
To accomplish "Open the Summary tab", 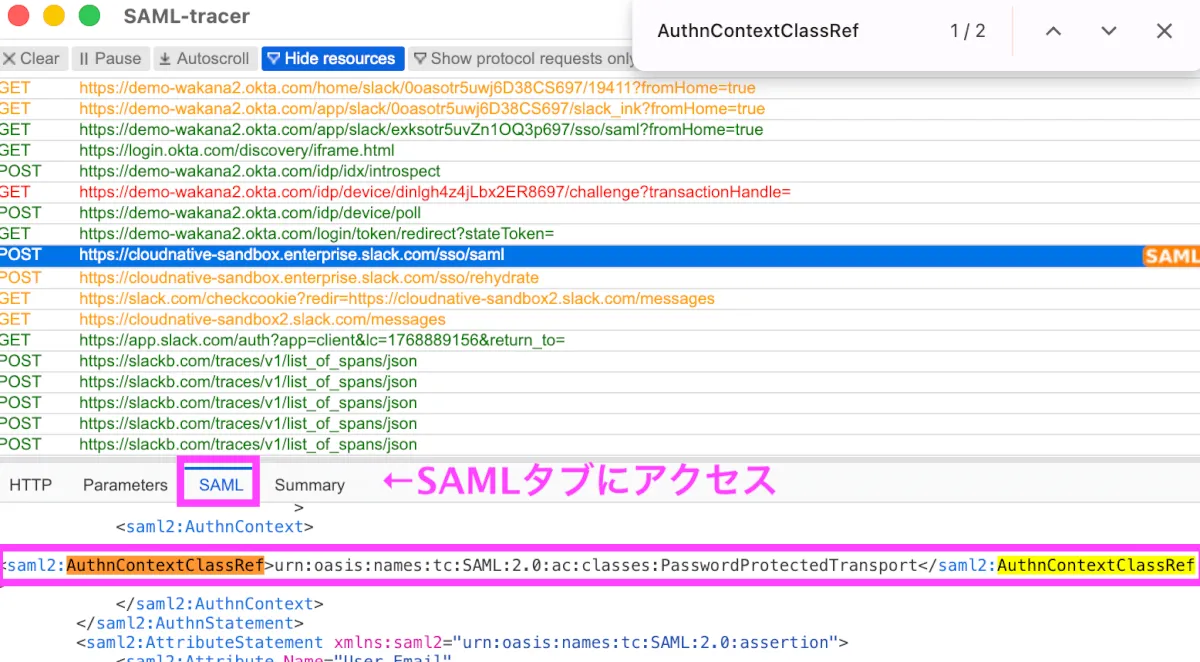I will (x=309, y=485).
